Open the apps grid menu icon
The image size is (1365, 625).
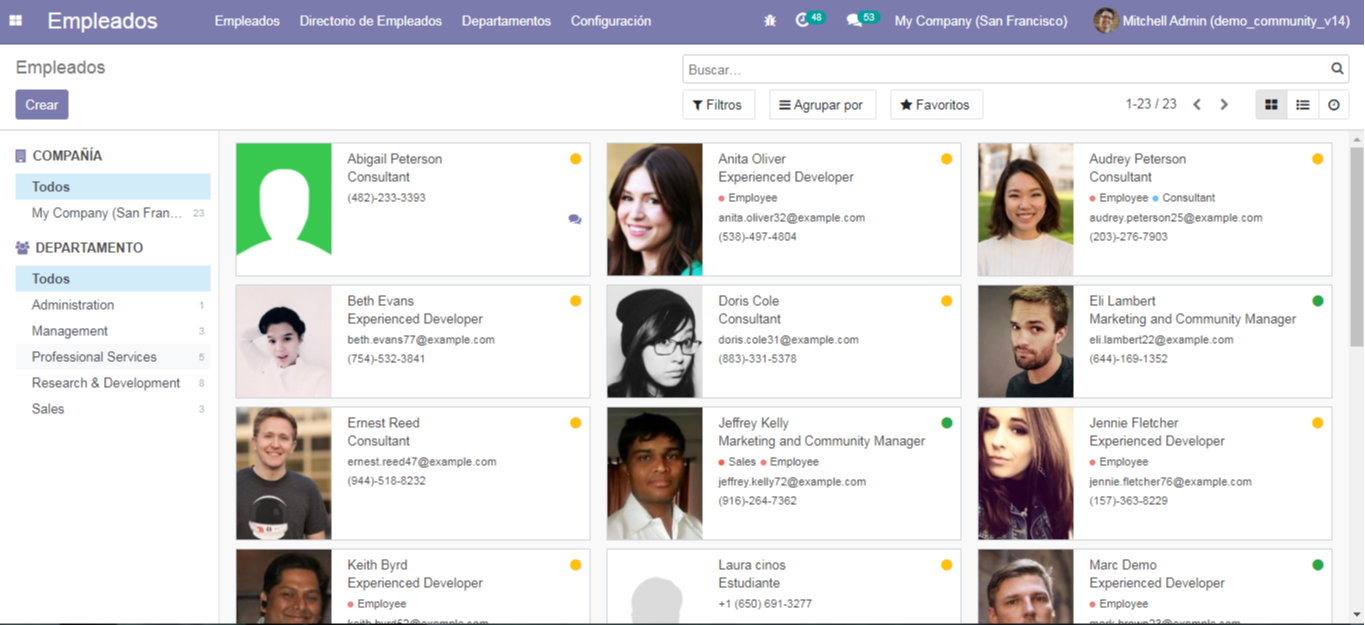click(16, 21)
